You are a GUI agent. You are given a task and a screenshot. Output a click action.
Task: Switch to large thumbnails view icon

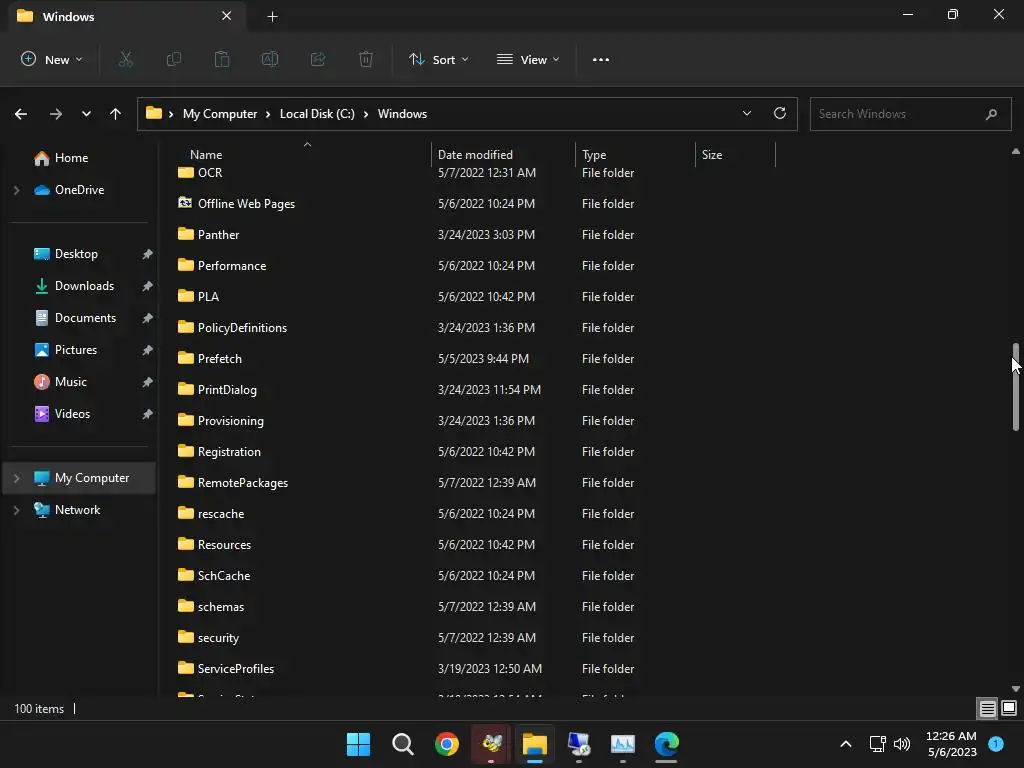click(x=1009, y=709)
